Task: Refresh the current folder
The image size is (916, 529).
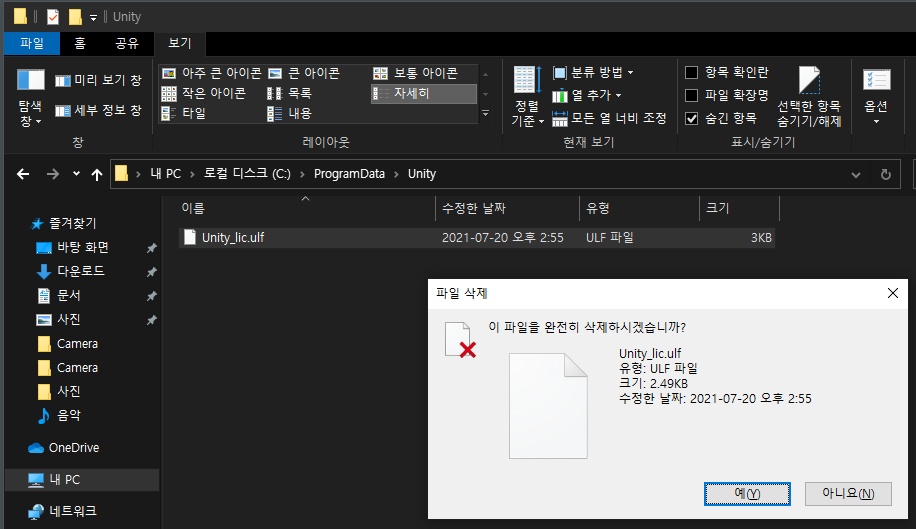Action: [886, 175]
